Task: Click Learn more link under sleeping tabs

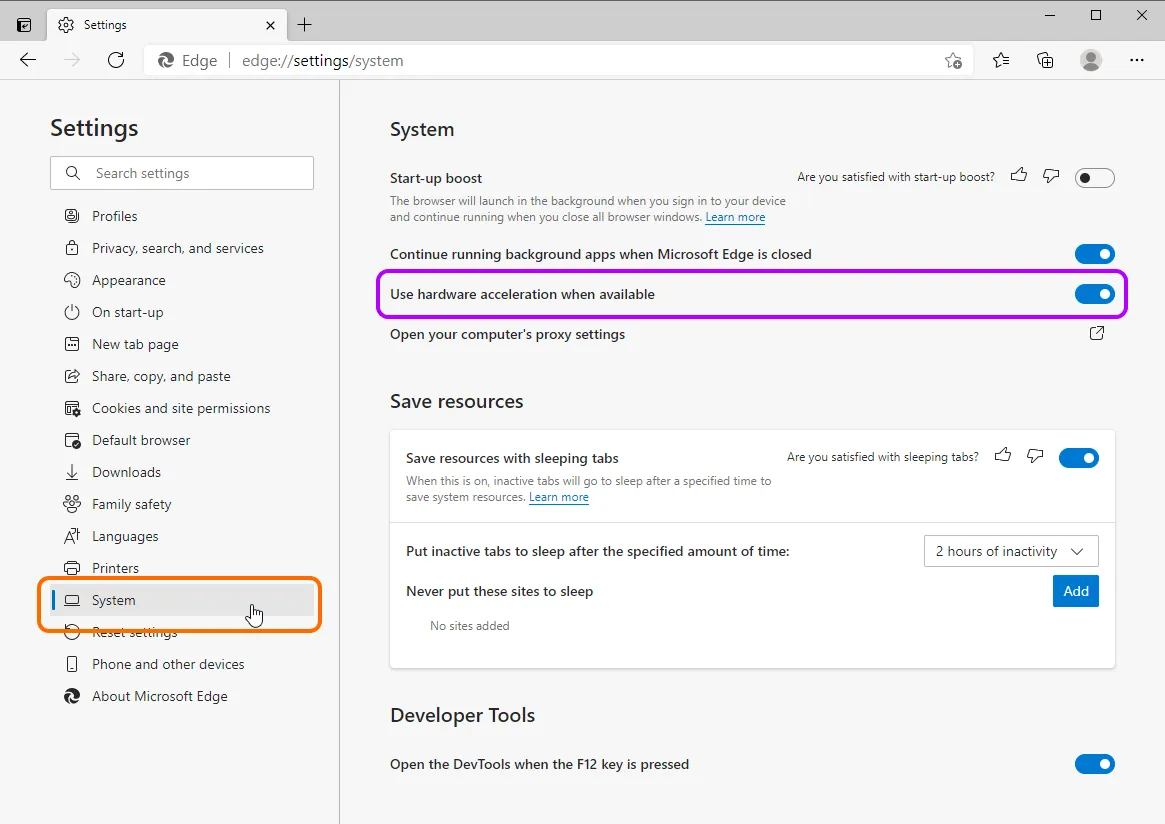Action: (559, 497)
